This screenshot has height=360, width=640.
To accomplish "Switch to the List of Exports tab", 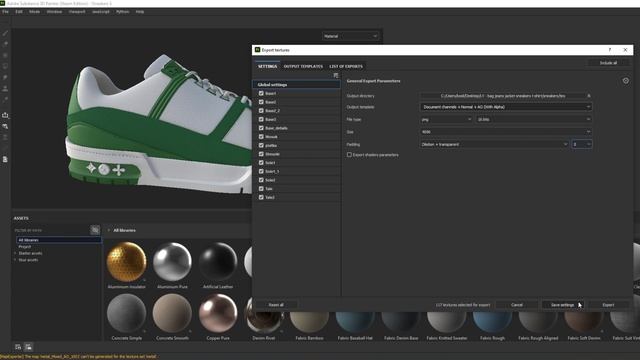I will click(x=346, y=66).
